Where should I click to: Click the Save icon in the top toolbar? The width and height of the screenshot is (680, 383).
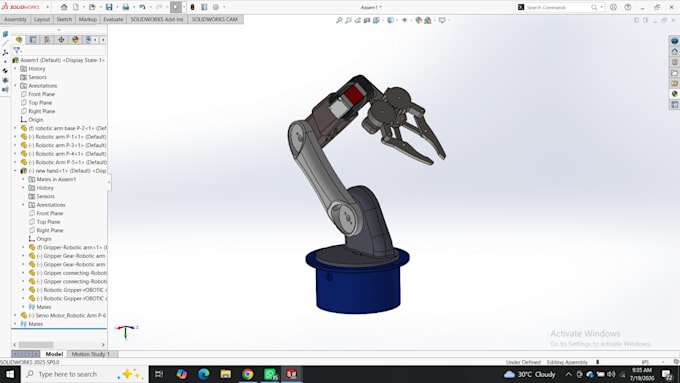(109, 7)
